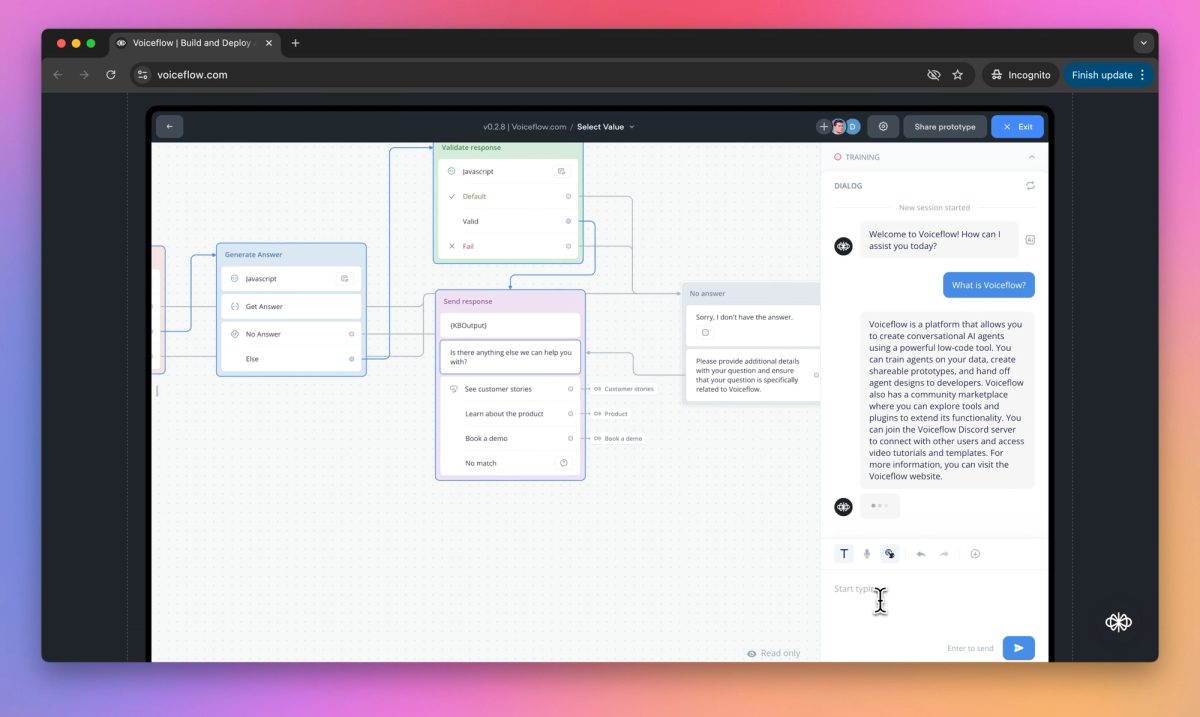Screen dimensions: 1200x717
Task: Select the Validate response block title
Action: [x=472, y=148]
